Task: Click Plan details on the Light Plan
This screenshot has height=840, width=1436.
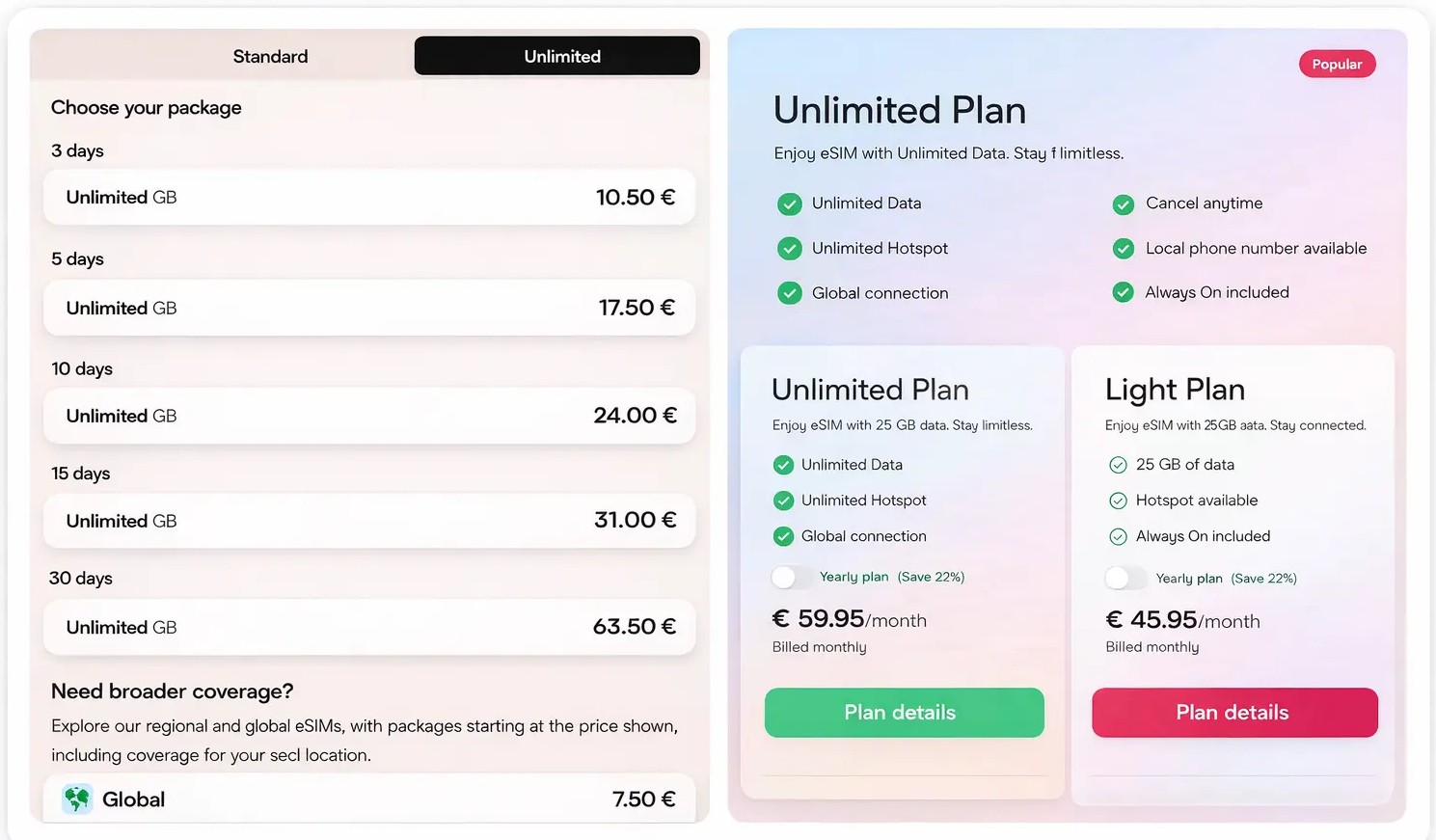Action: coord(1233,712)
